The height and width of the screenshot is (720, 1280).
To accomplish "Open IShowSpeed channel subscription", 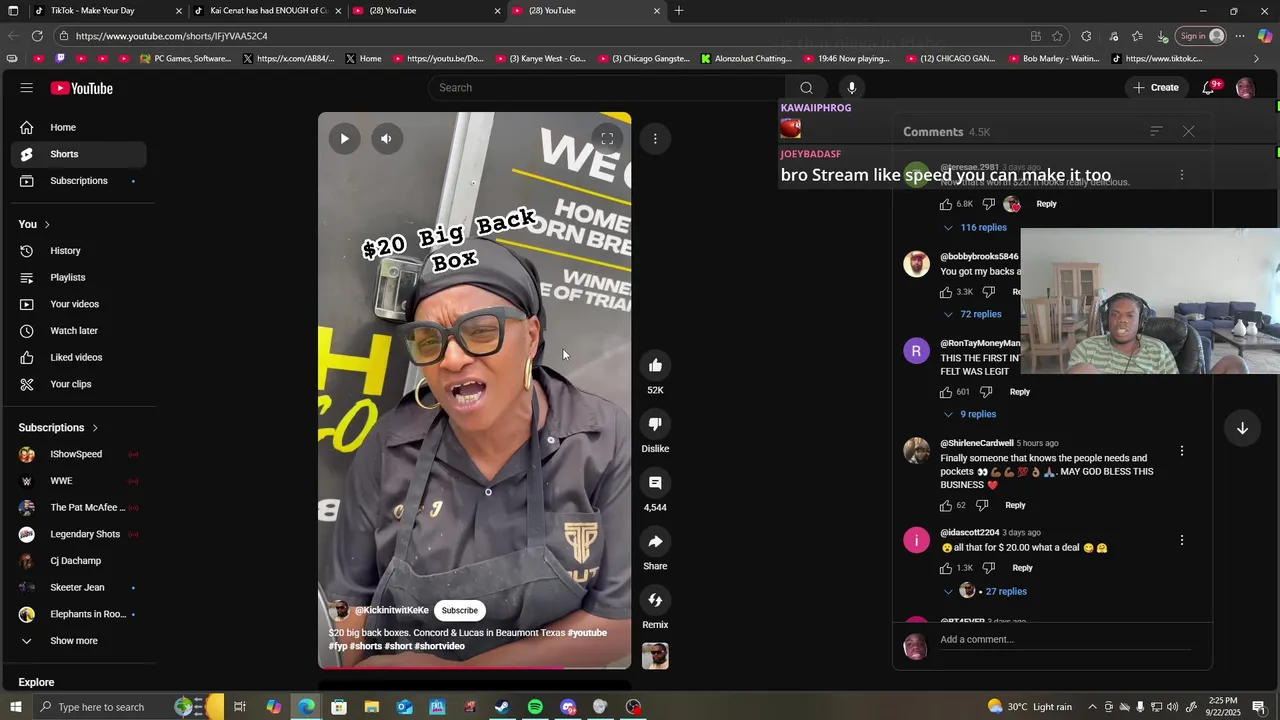I will tap(78, 454).
